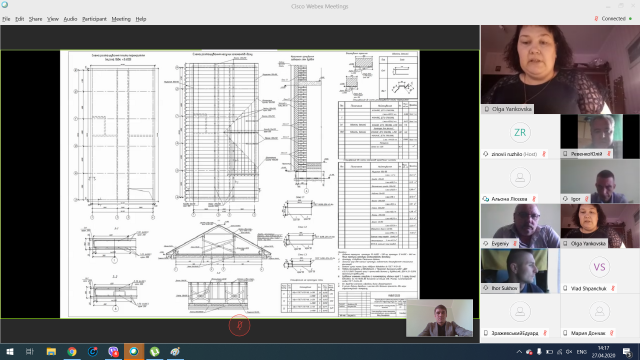Image resolution: width=640 pixels, height=360 pixels.
Task: Select Olga Yankovska's large video tile
Action: (x=560, y=69)
